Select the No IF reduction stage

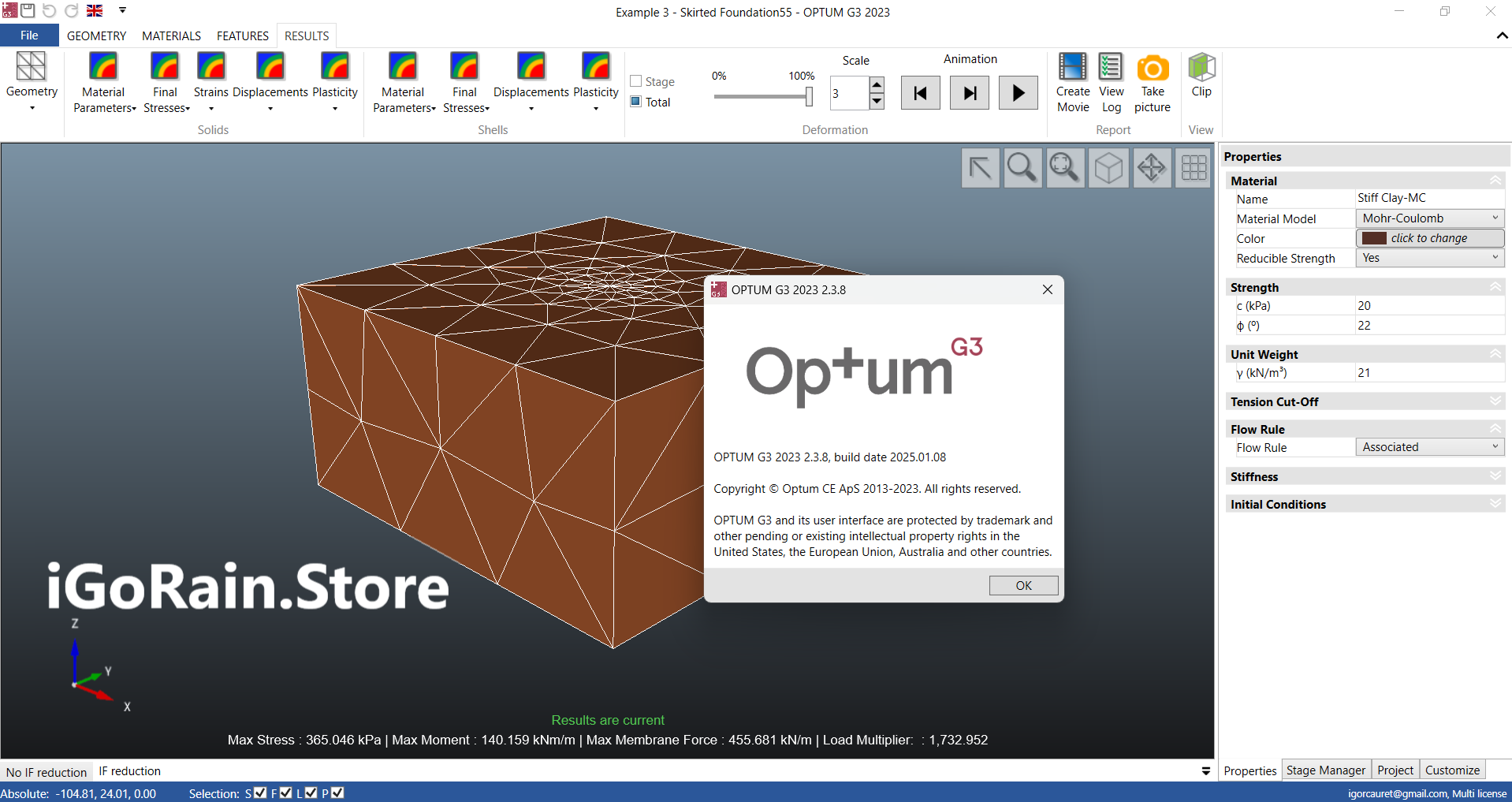point(45,771)
